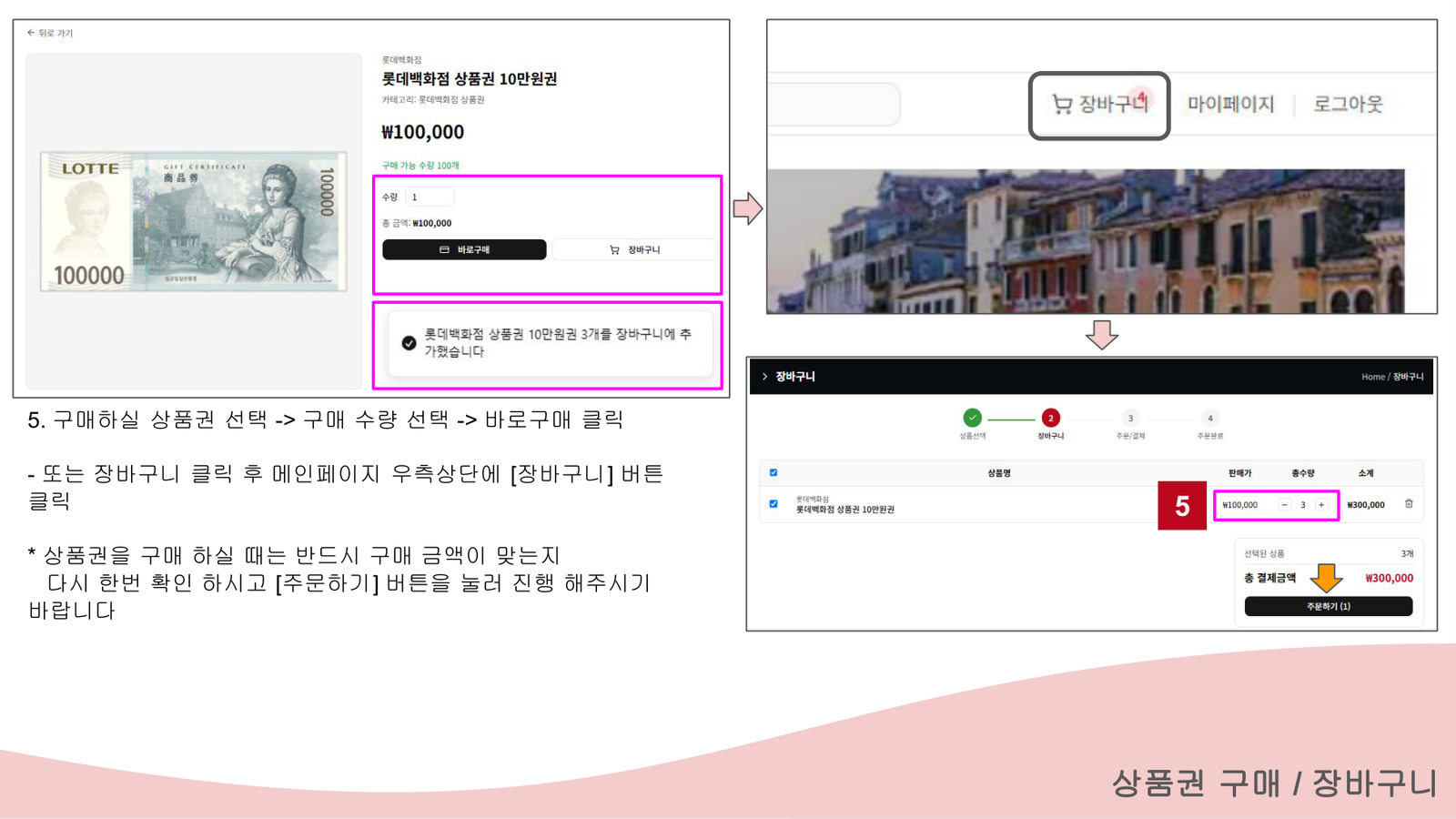Image resolution: width=1456 pixels, height=819 pixels.
Task: Toggle checkbox for 롯데백화점 상품권 10만원권 row
Action: click(x=773, y=503)
